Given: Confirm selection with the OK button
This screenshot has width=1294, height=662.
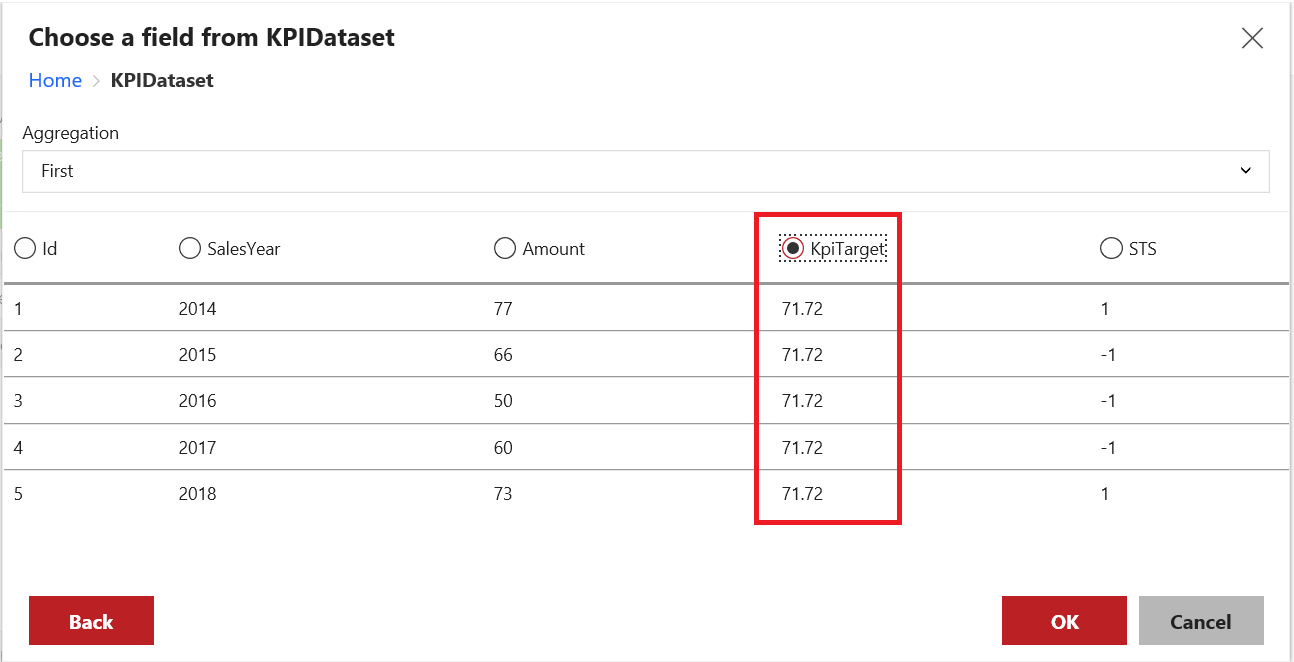Looking at the screenshot, I should point(1064,621).
